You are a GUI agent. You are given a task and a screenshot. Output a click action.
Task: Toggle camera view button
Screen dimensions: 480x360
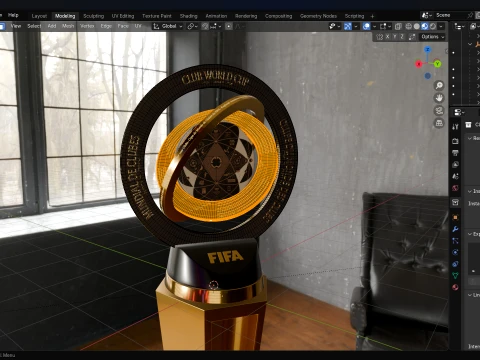pyautogui.click(x=439, y=110)
